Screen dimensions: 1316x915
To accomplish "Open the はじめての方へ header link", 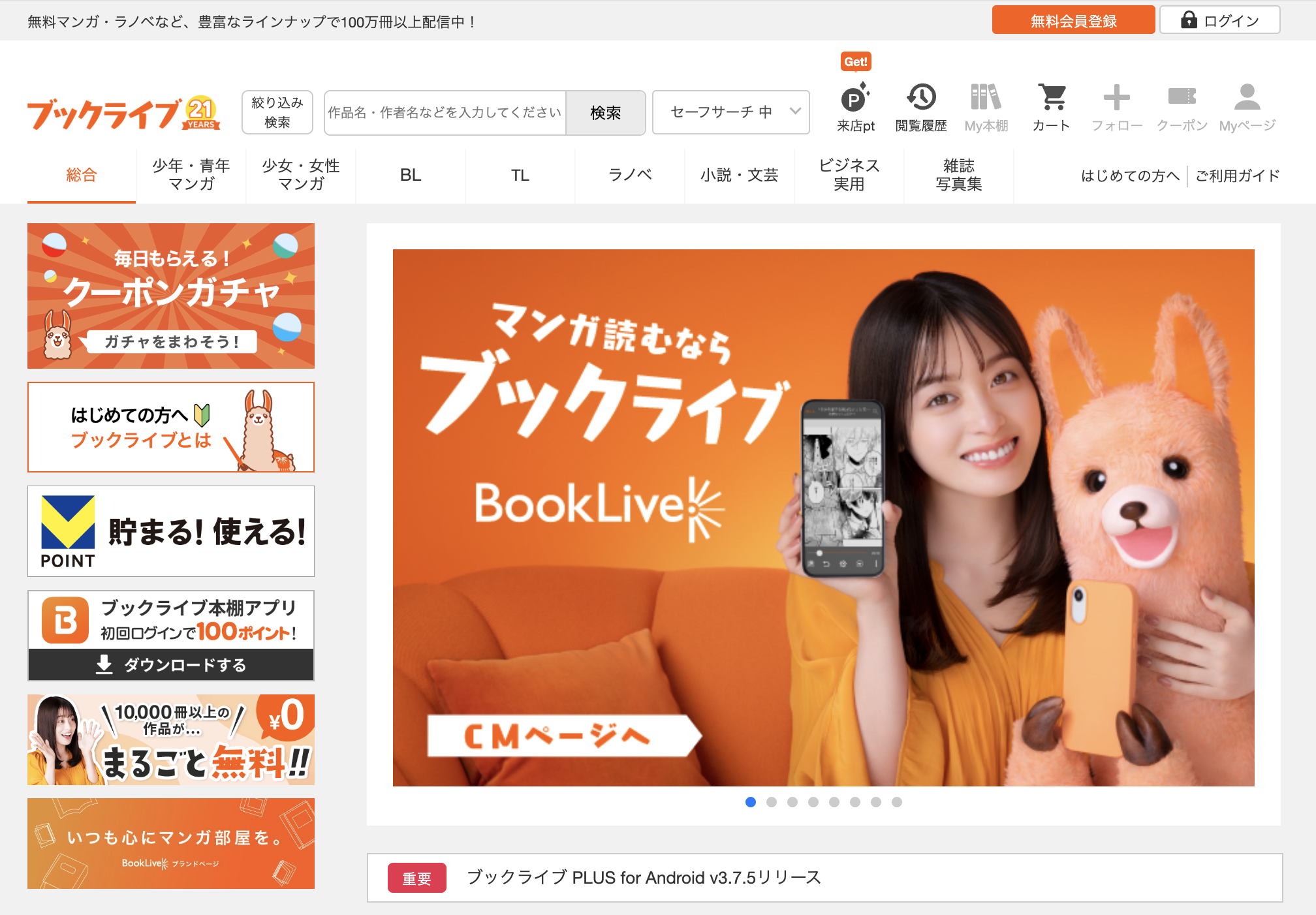I will pyautogui.click(x=1130, y=176).
